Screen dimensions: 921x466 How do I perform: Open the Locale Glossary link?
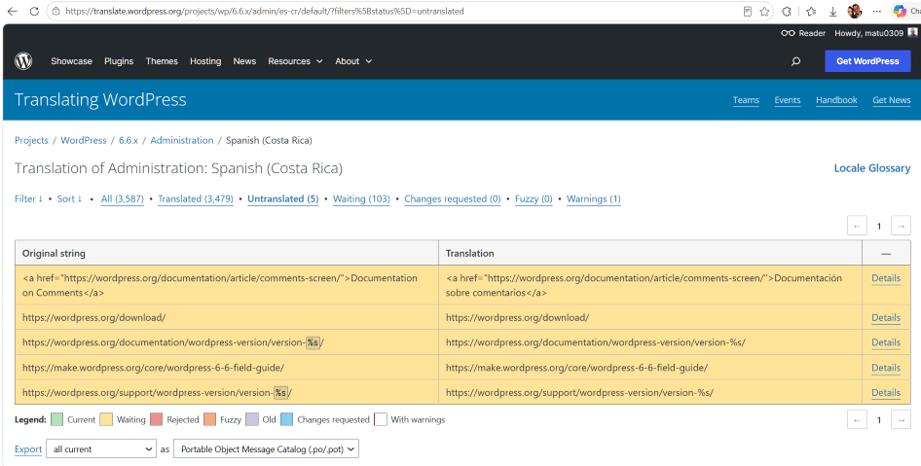click(872, 168)
